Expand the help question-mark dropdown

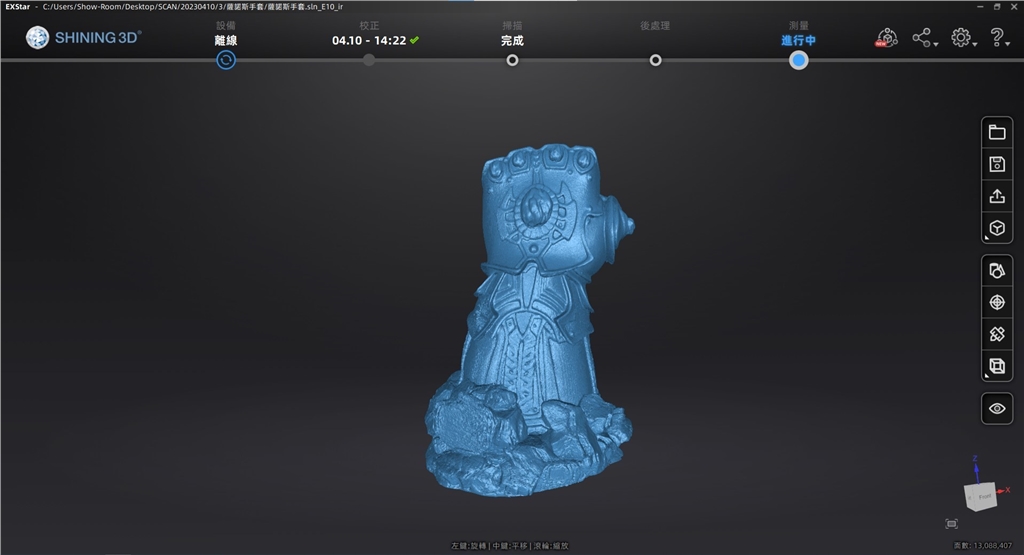tap(998, 39)
